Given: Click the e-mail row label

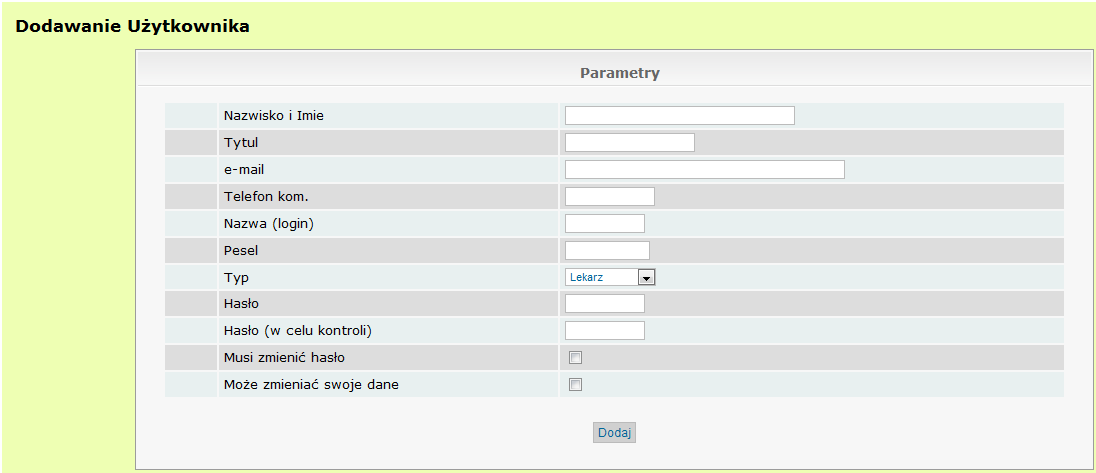Looking at the screenshot, I should pyautogui.click(x=244, y=170).
